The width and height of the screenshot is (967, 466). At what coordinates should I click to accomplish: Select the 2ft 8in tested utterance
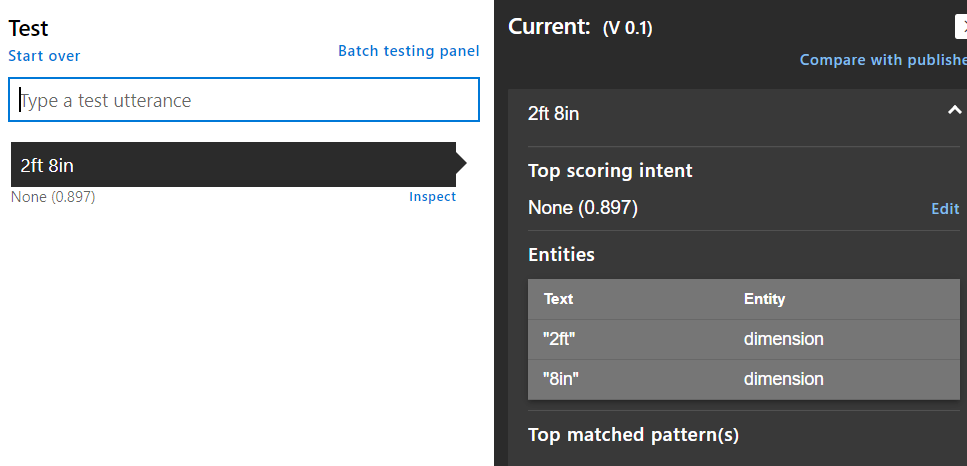[x=233, y=165]
